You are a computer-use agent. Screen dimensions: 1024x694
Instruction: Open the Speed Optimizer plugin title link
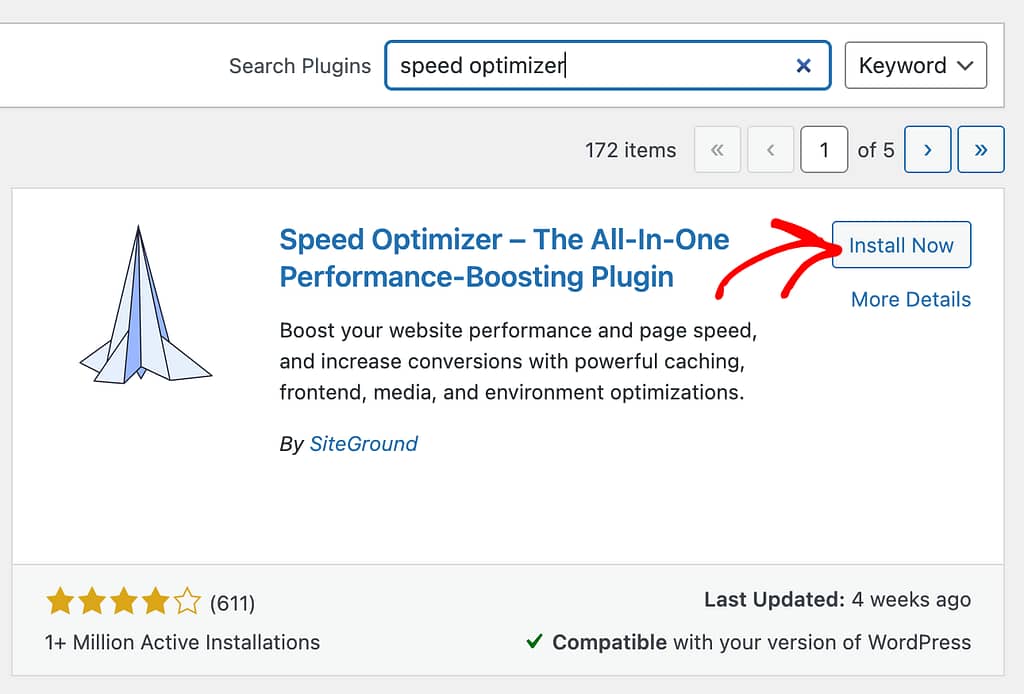504,258
